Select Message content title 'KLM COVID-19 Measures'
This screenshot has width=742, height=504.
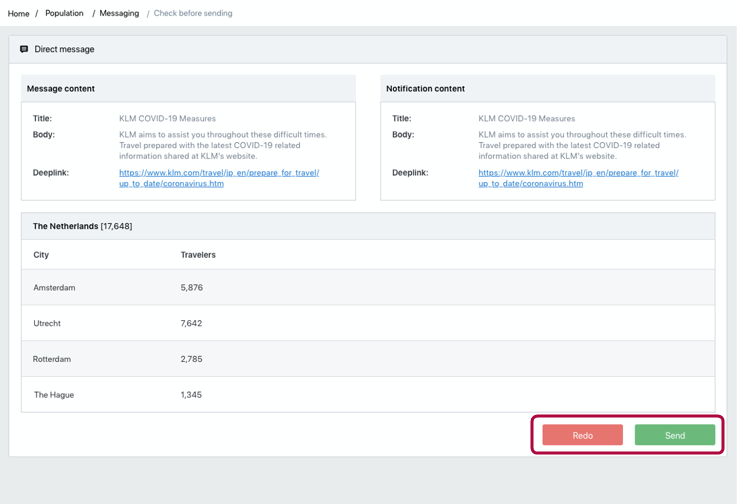pyautogui.click(x=168, y=118)
